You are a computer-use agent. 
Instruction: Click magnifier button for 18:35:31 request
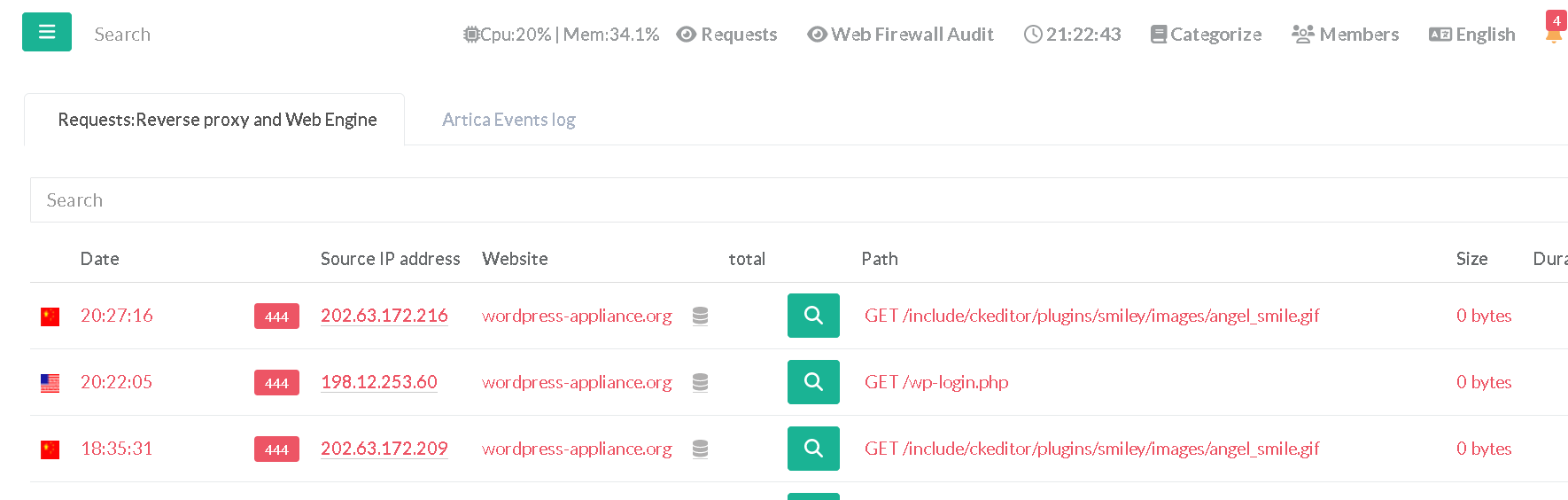tap(813, 449)
